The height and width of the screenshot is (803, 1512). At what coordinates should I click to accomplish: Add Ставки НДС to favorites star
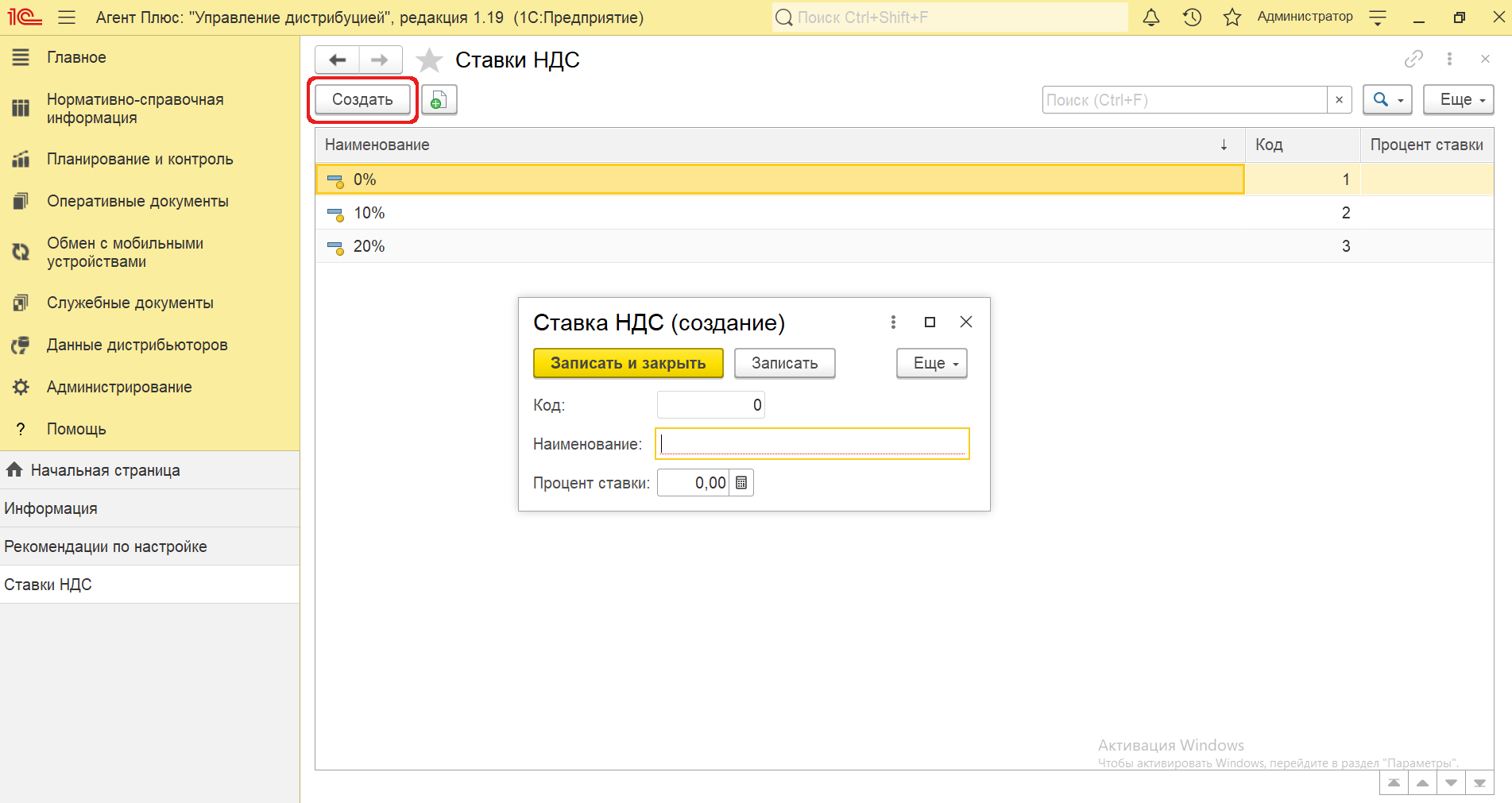pos(429,60)
